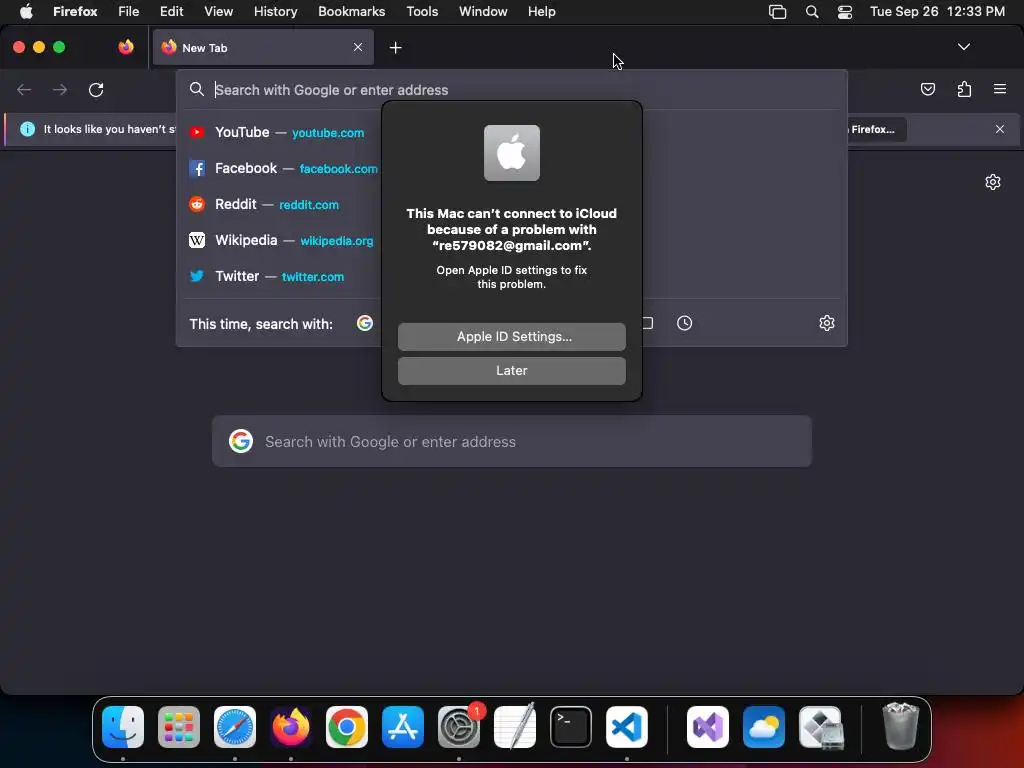
Task: Open Finder from the Dock
Action: 123,727
